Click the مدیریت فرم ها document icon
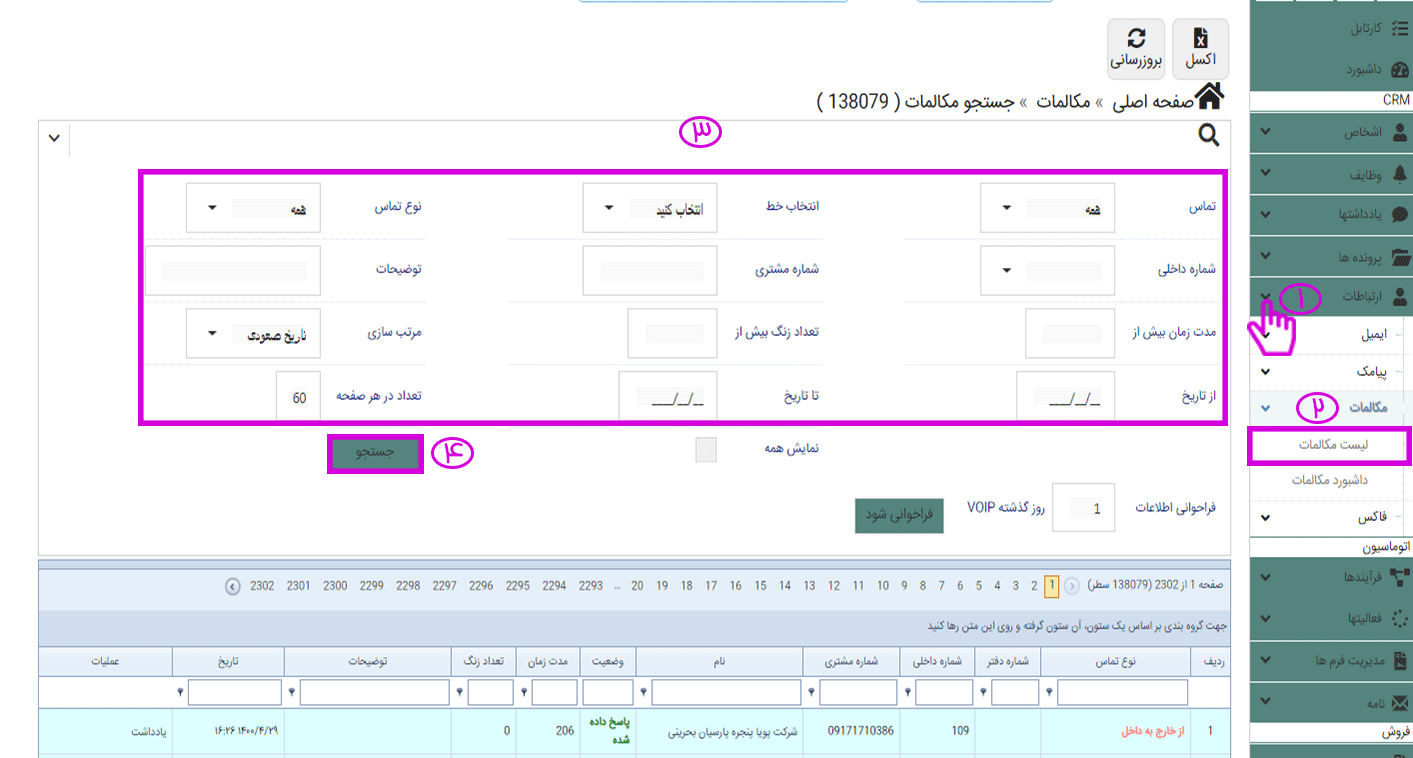 (x=1400, y=661)
